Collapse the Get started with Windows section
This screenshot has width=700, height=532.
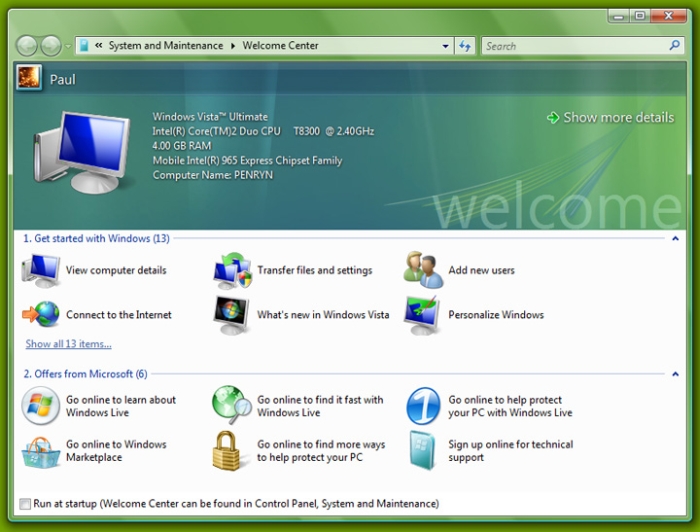(675, 238)
